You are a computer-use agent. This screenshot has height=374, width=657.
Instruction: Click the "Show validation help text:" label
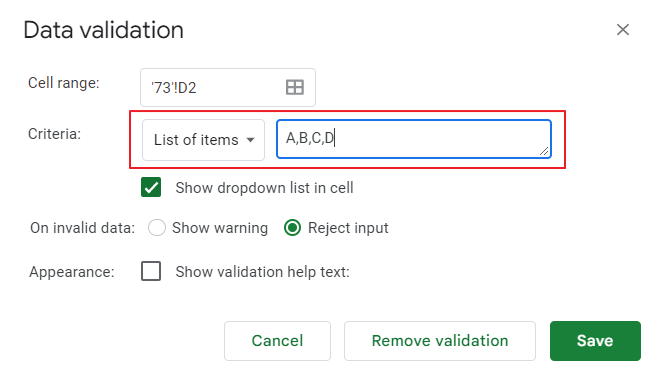[x=262, y=272]
